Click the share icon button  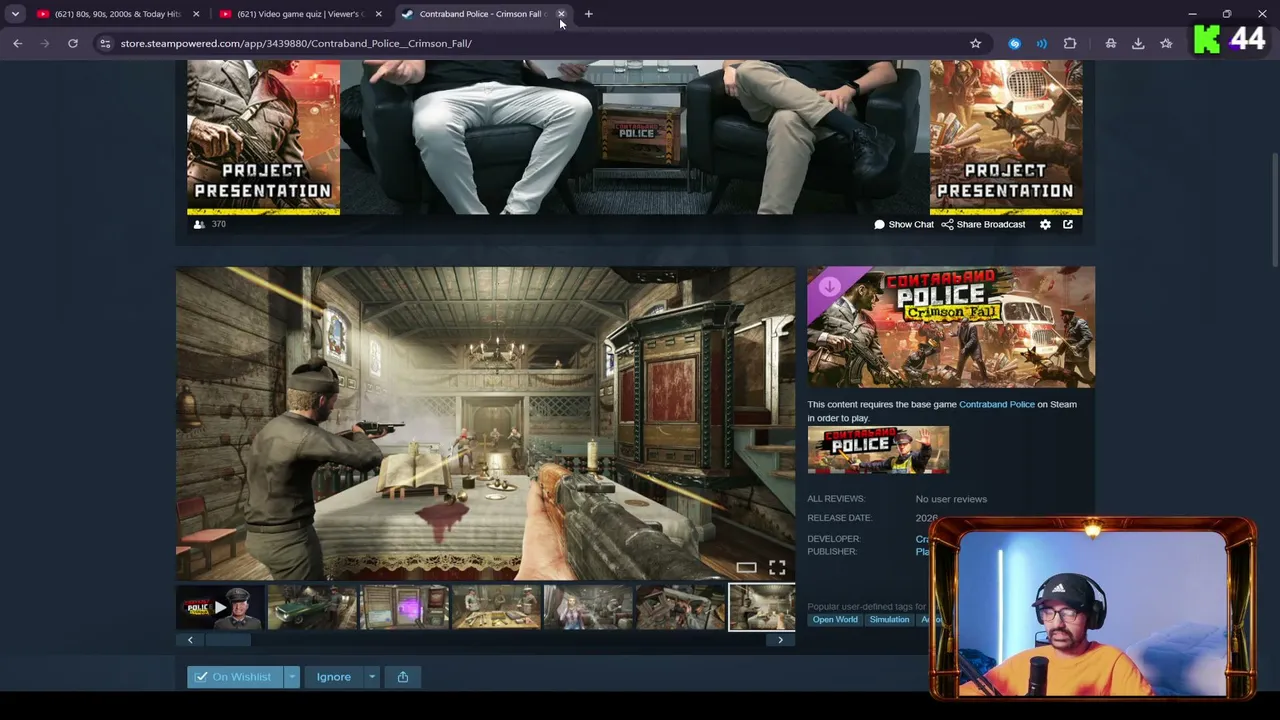(x=403, y=677)
